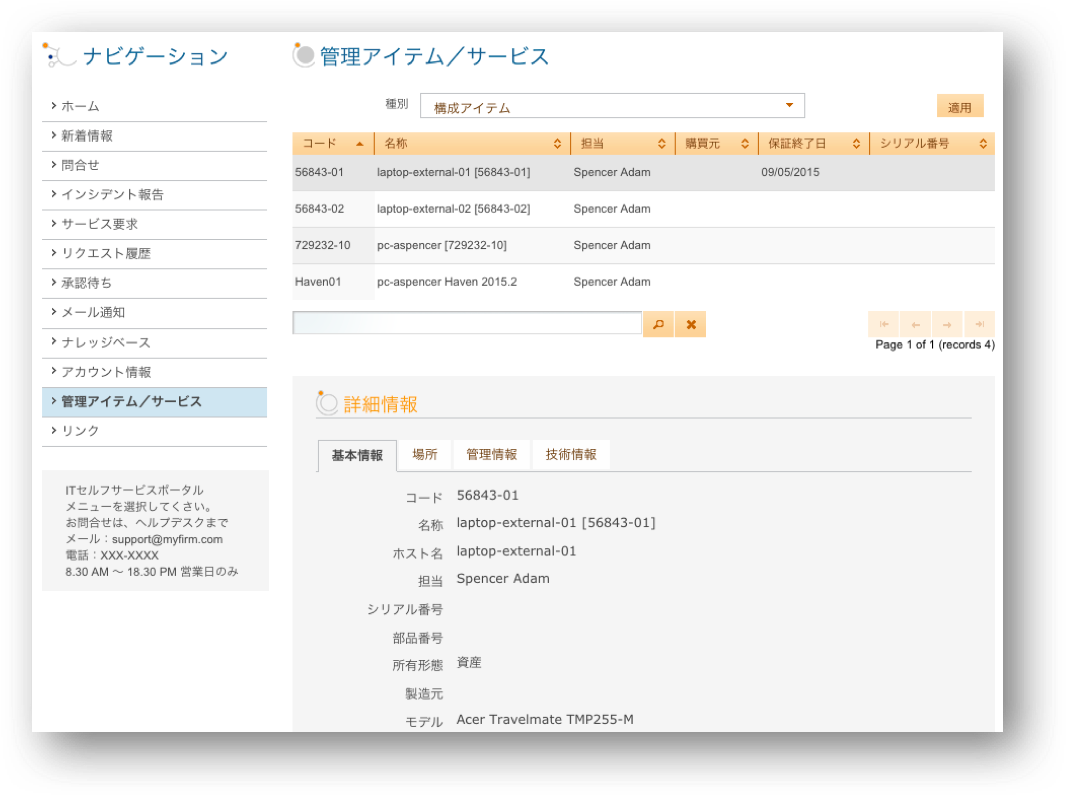Switch to 技術情報 tab
The width and height of the screenshot is (1068, 797).
pos(571,454)
